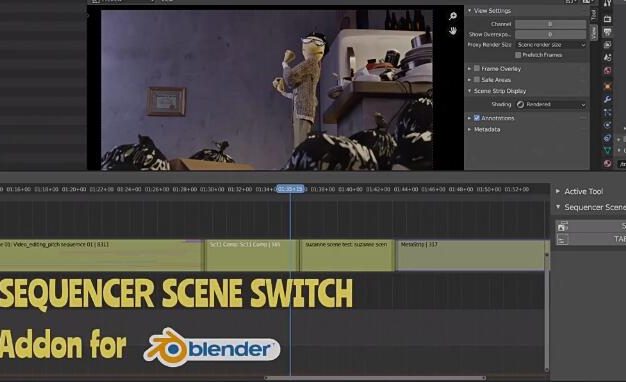Open the Object Constraints properties icon
The height and width of the screenshot is (382, 626).
point(608,138)
